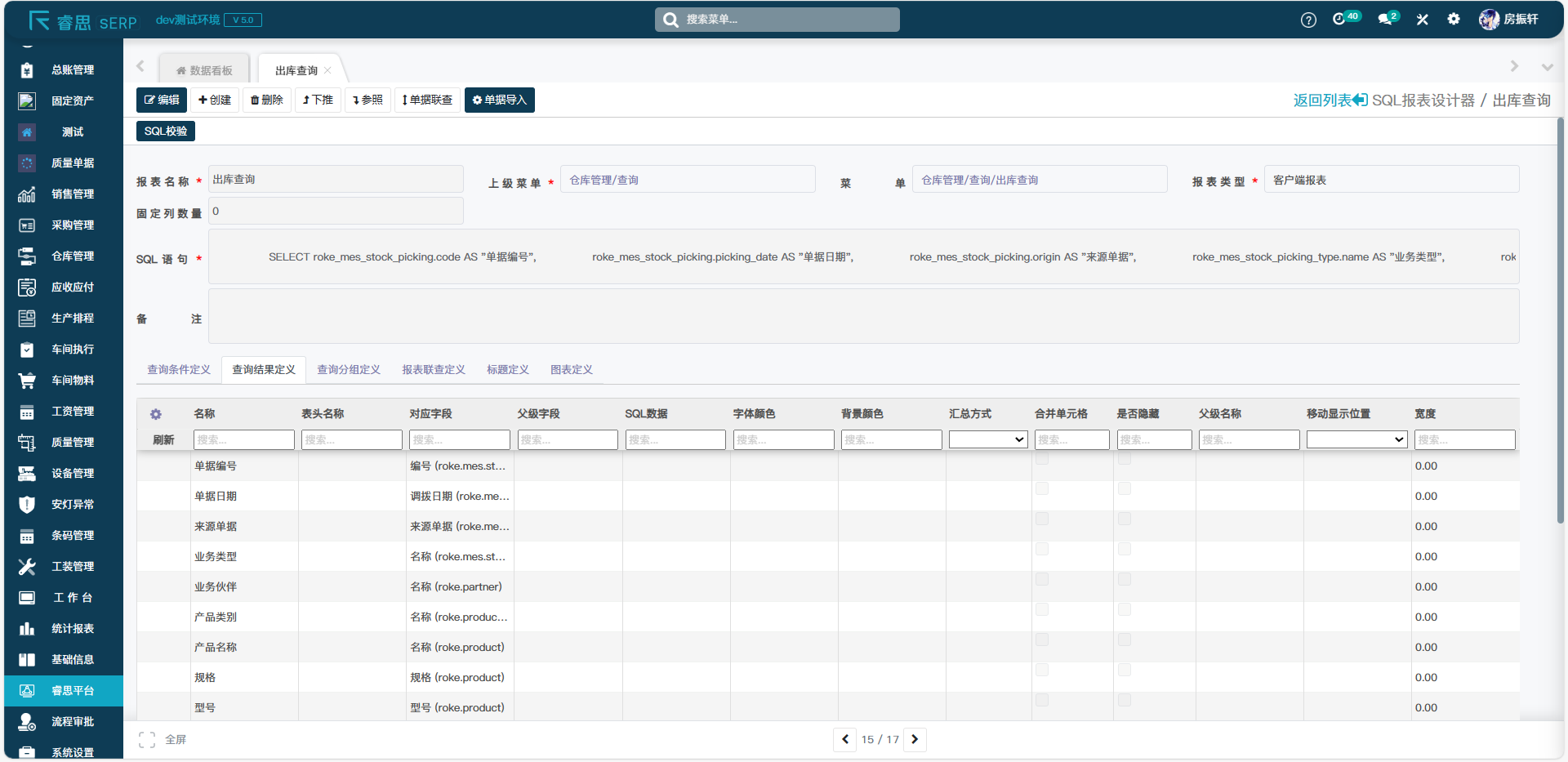Toggle 合并单元格 checkbox for 单据日期 row
The width and height of the screenshot is (1568, 762).
[x=1042, y=488]
